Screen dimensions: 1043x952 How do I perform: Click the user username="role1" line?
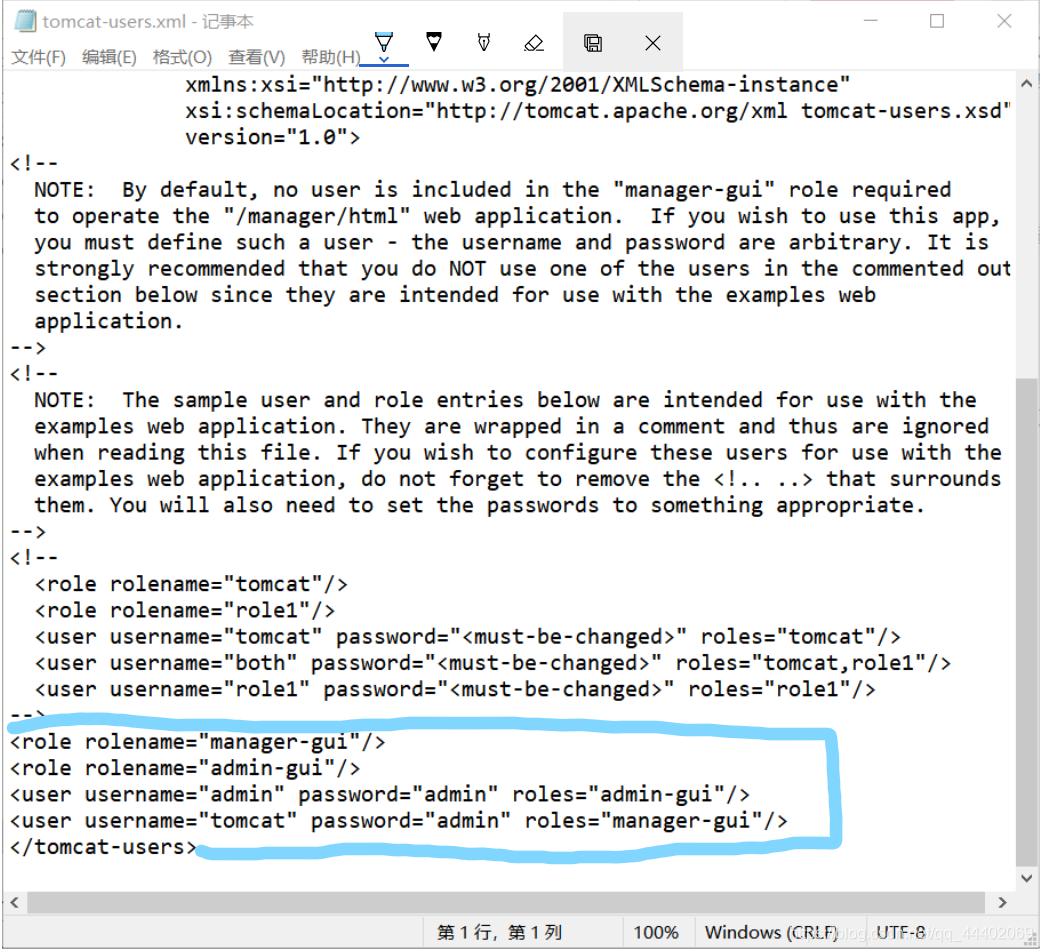tap(455, 689)
